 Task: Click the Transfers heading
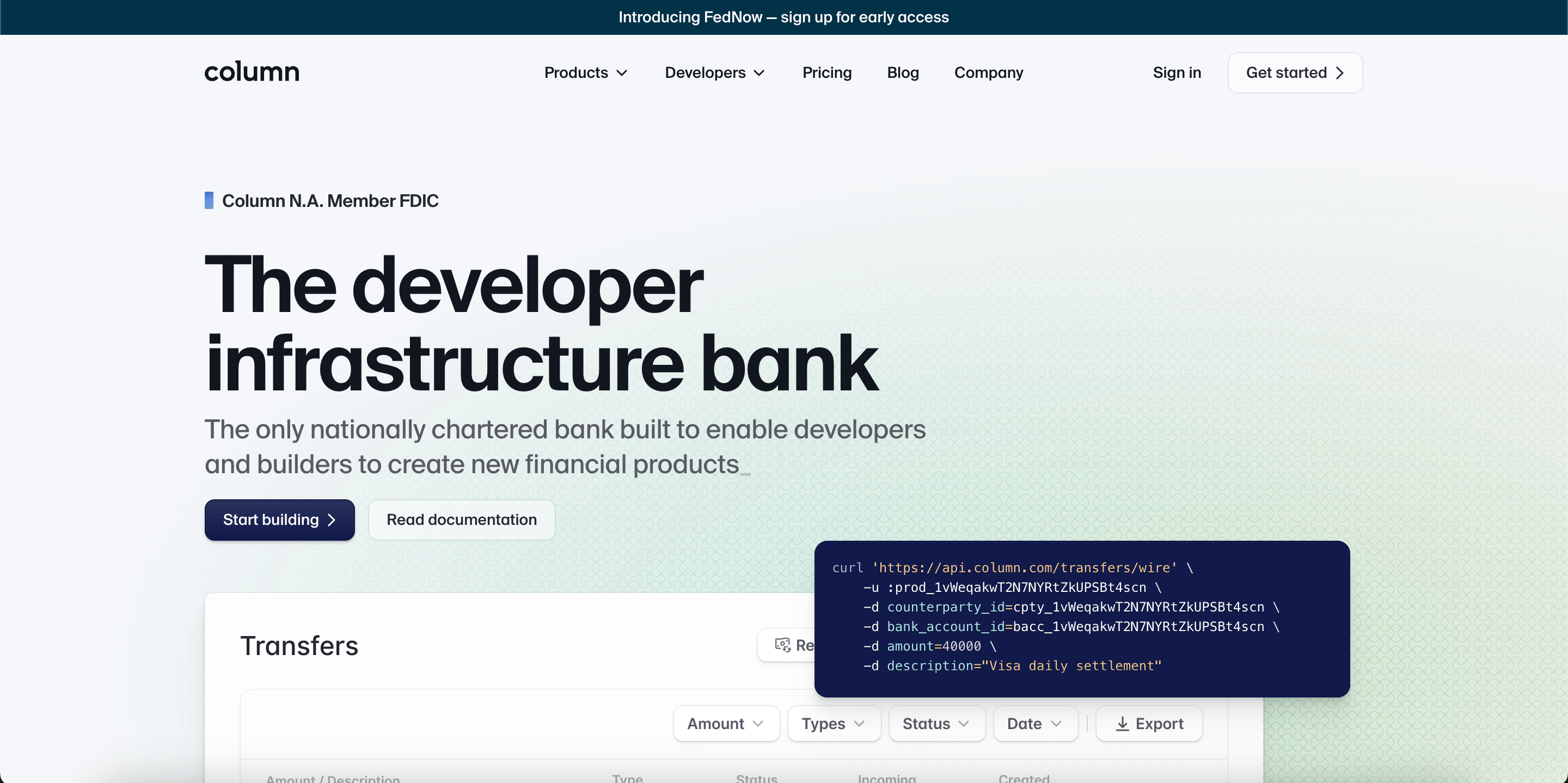(x=299, y=645)
